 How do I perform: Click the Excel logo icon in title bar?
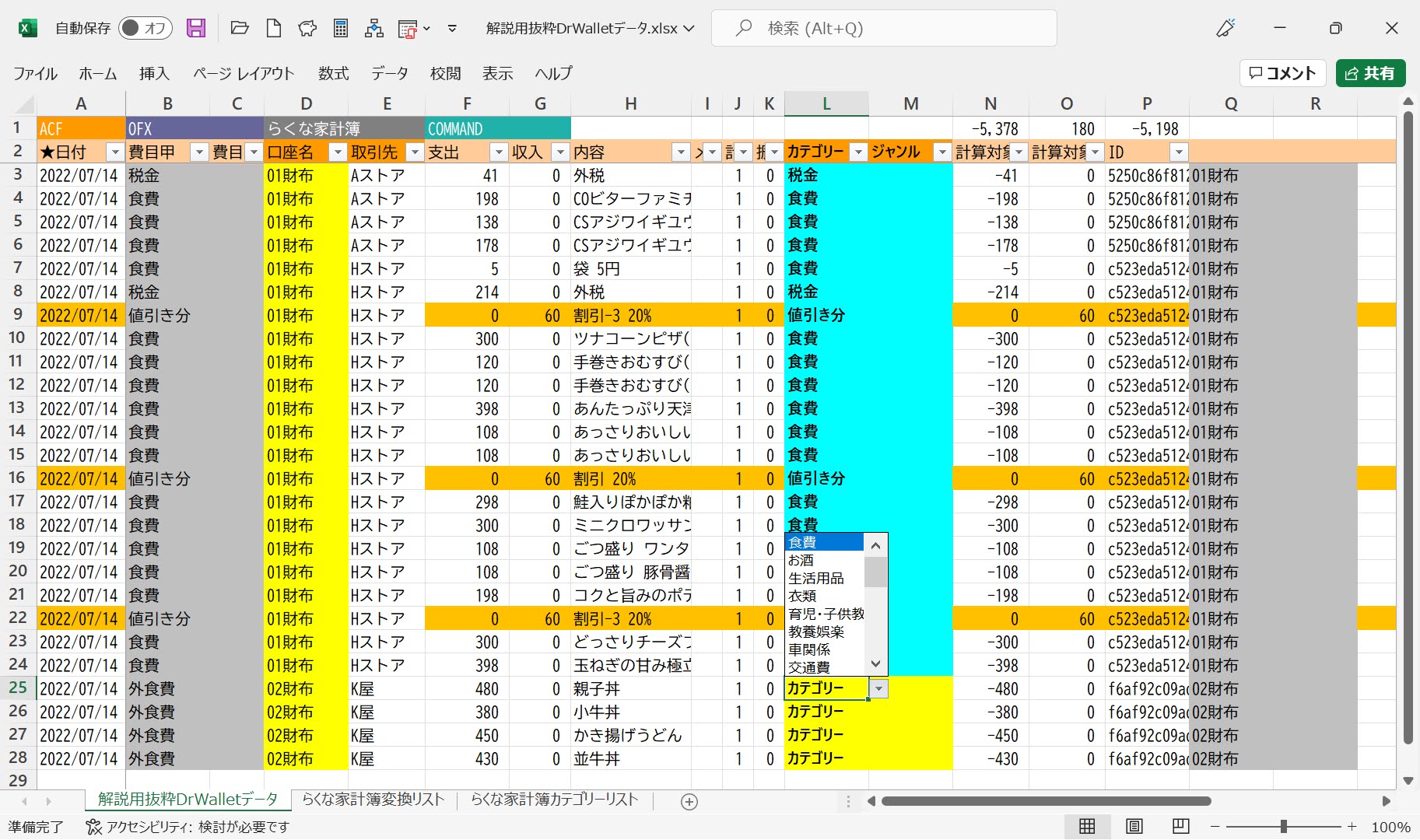pyautogui.click(x=28, y=29)
